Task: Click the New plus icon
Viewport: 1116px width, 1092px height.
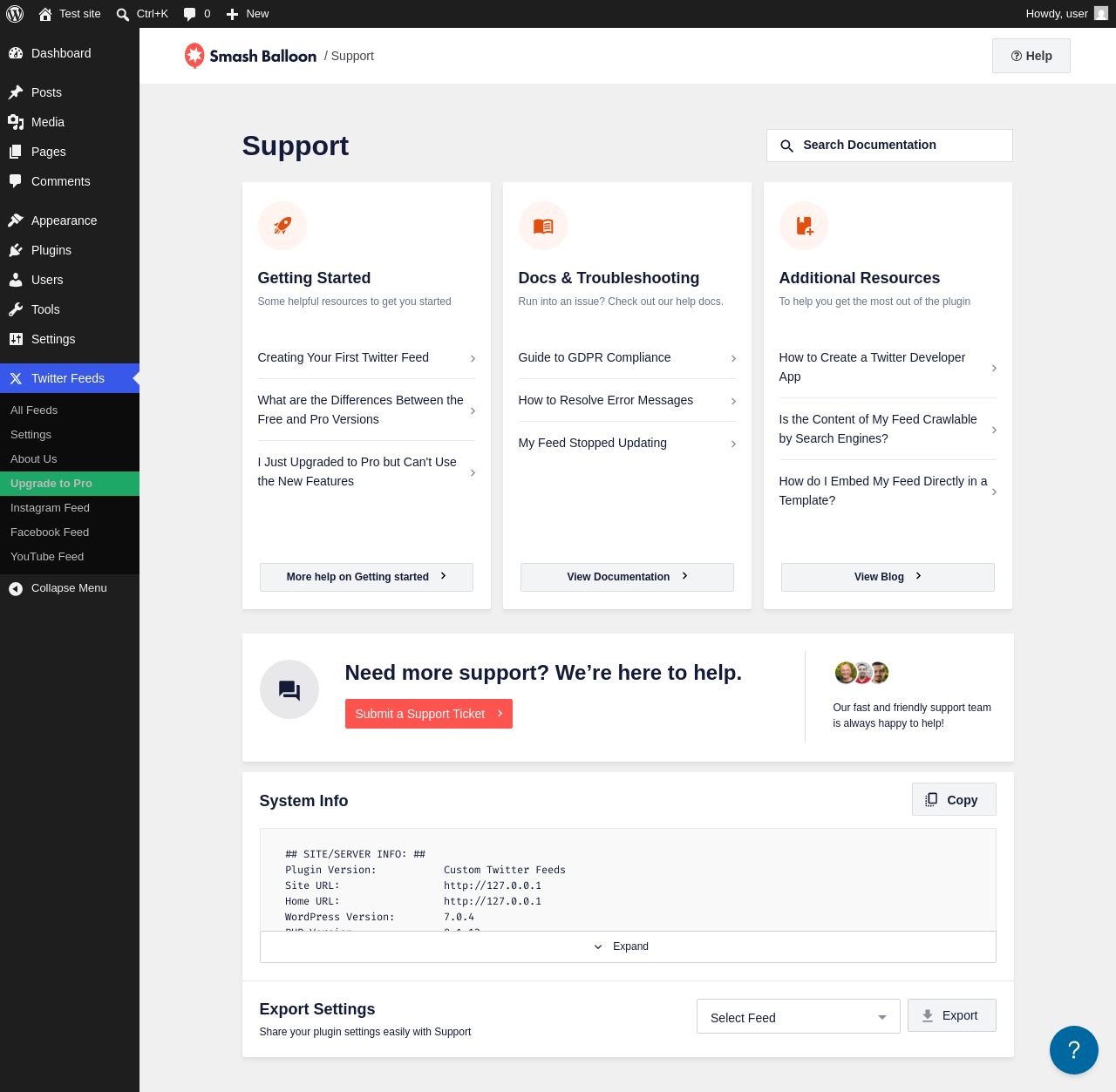Action: (232, 14)
